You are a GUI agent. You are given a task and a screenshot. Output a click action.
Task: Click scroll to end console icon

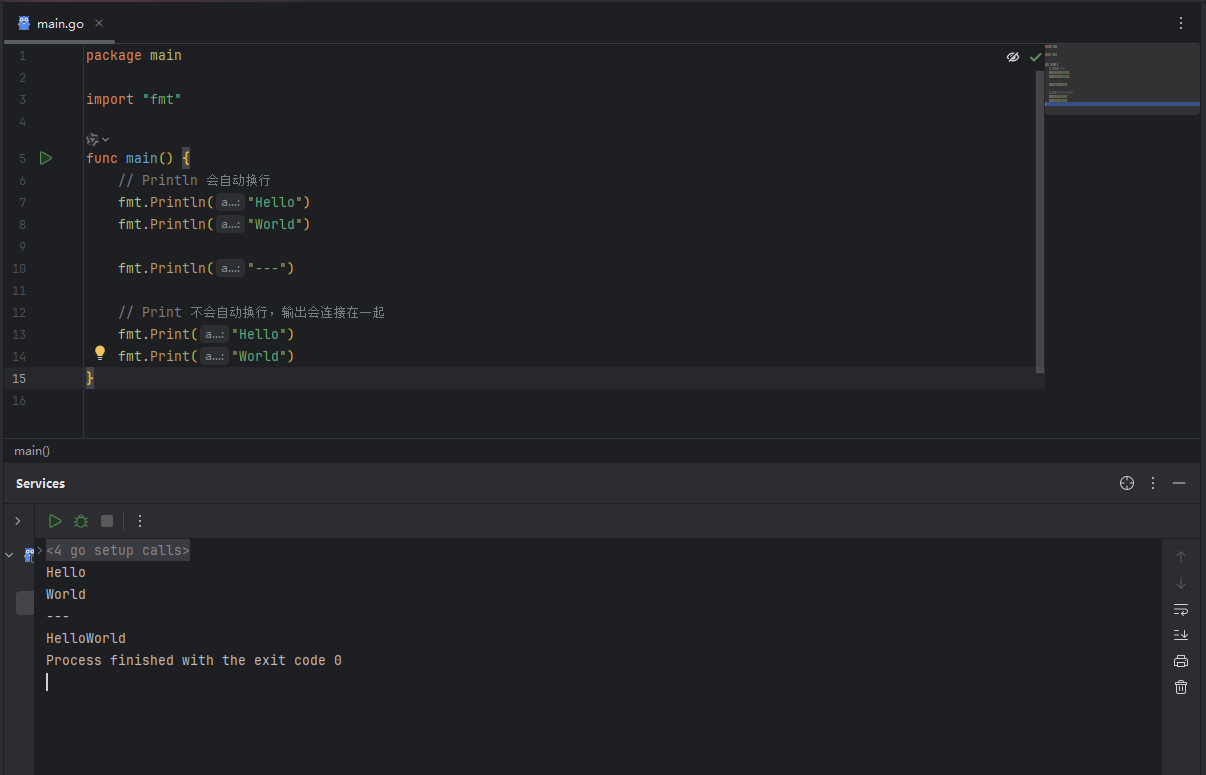point(1181,635)
